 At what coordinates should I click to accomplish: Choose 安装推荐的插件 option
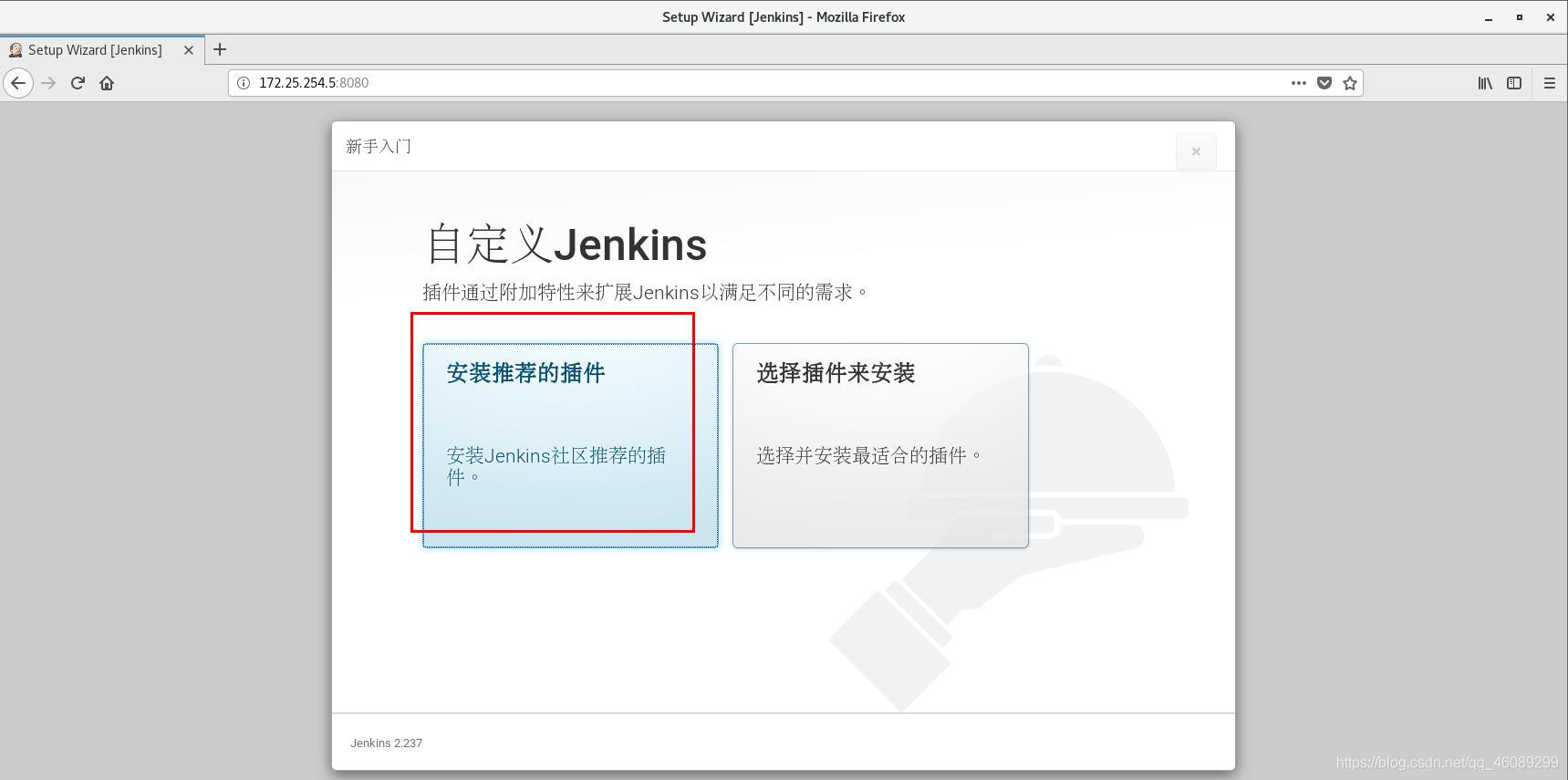(x=570, y=445)
